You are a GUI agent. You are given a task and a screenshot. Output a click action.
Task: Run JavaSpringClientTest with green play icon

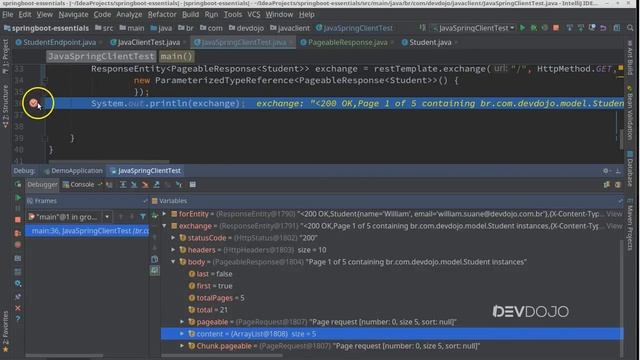(x=522, y=28)
